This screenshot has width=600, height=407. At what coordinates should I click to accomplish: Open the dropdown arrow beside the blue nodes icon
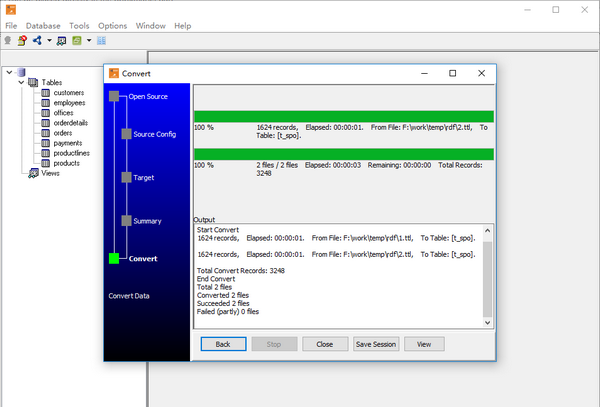coord(49,40)
